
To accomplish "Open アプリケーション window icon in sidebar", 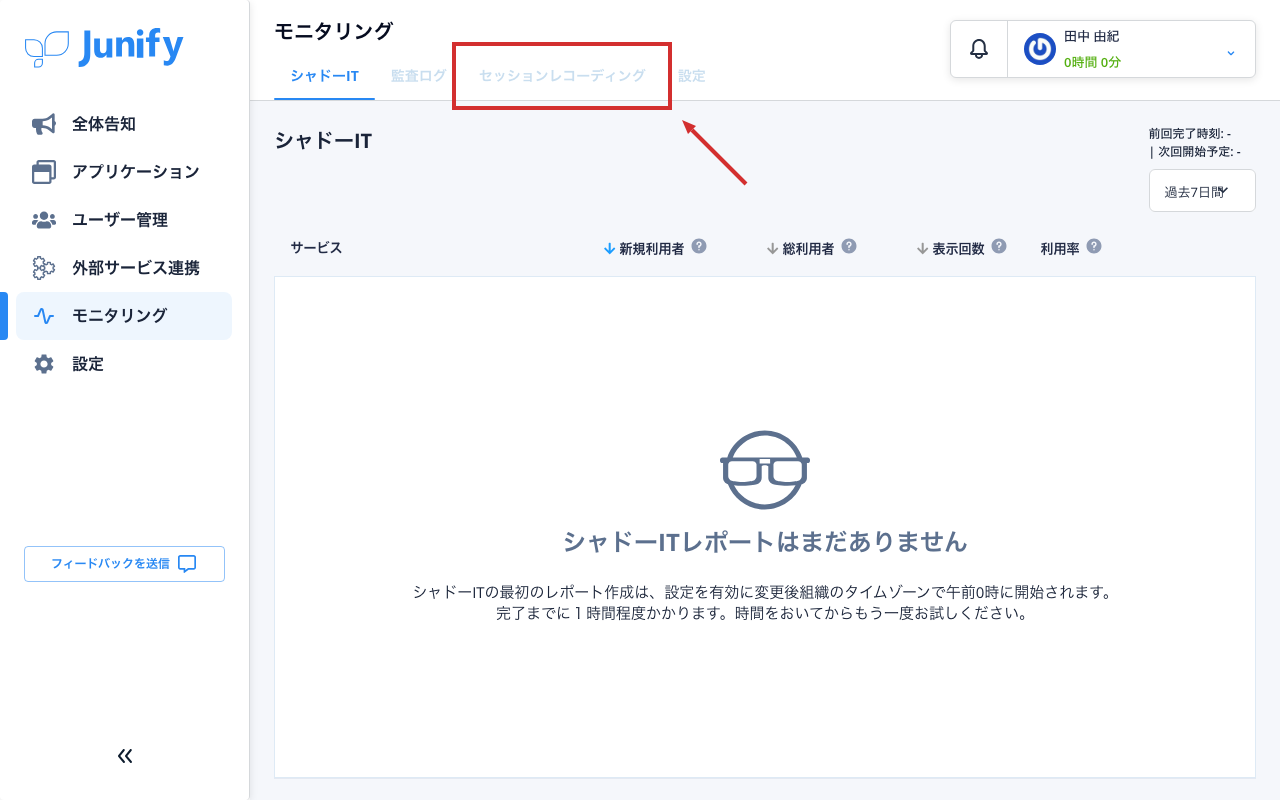I will tap(44, 172).
